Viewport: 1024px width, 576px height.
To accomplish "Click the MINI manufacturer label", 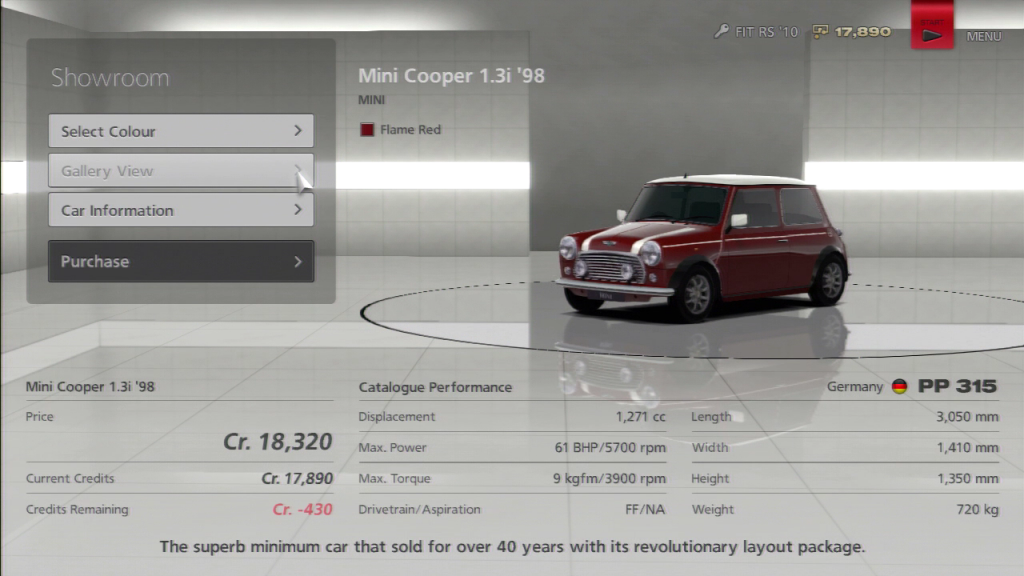I will (x=372, y=100).
